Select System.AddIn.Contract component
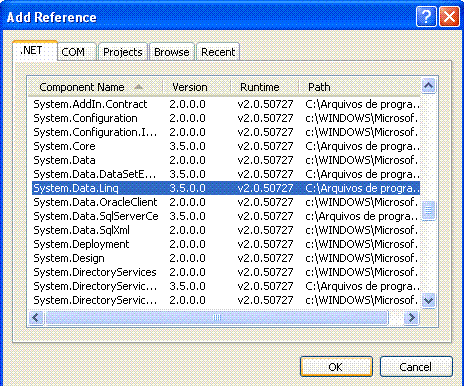This screenshot has width=464, height=386. coord(226,104)
